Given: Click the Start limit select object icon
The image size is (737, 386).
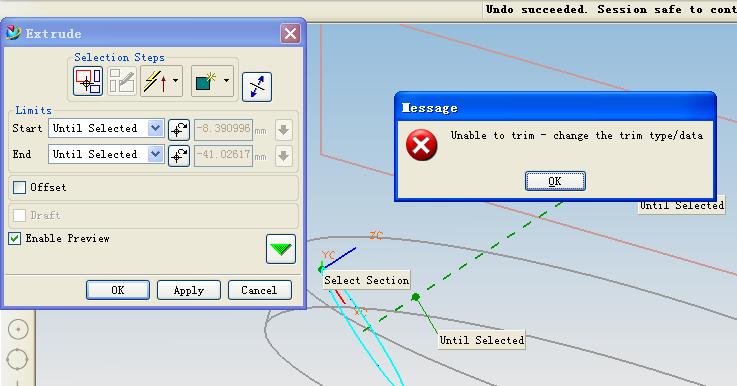Looking at the screenshot, I should (179, 130).
